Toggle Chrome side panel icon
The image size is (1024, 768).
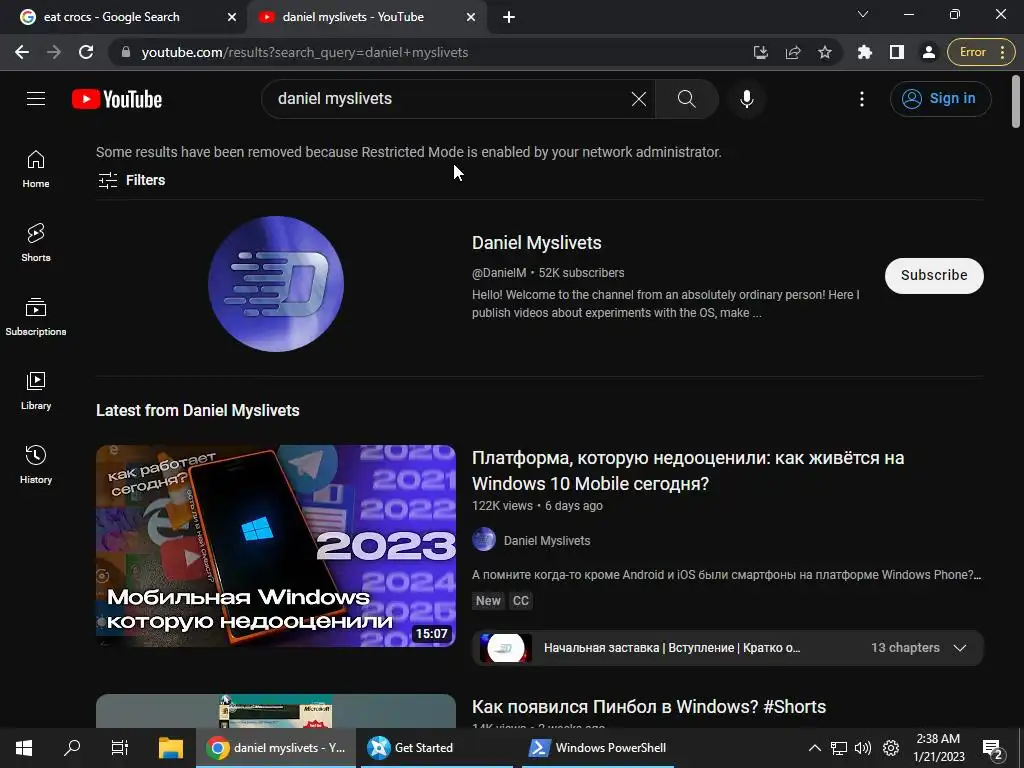coord(897,52)
